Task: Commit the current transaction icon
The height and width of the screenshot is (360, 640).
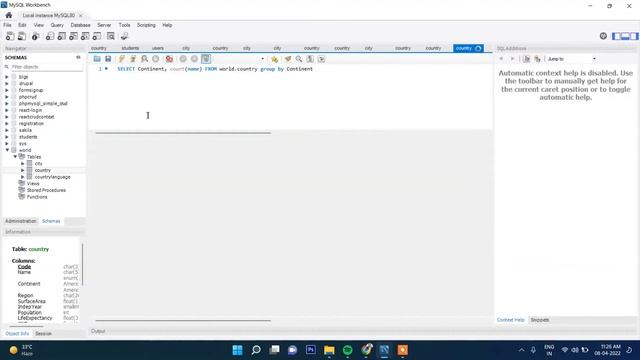Action: [x=183, y=59]
